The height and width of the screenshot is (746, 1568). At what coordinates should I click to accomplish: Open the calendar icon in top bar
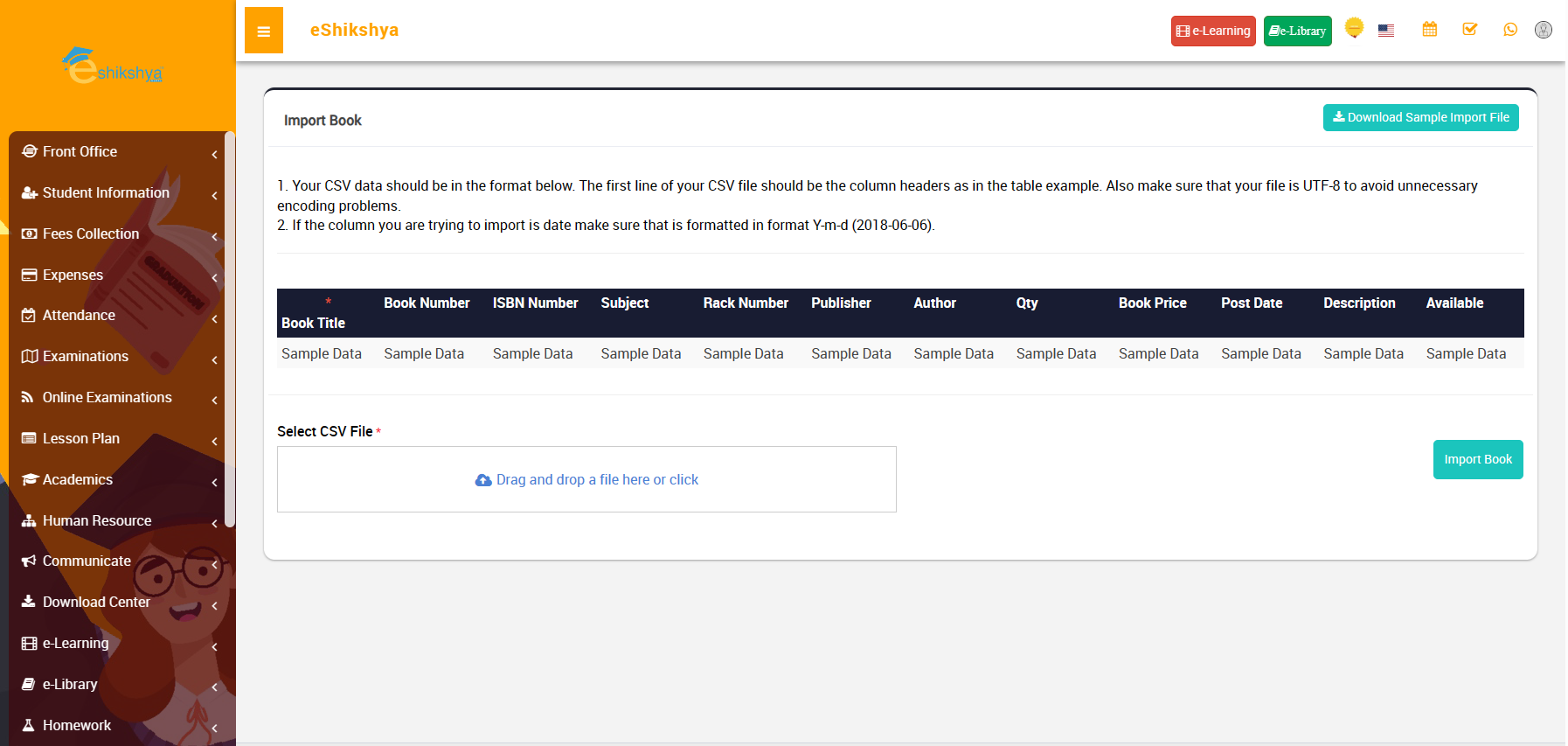pyautogui.click(x=1429, y=30)
